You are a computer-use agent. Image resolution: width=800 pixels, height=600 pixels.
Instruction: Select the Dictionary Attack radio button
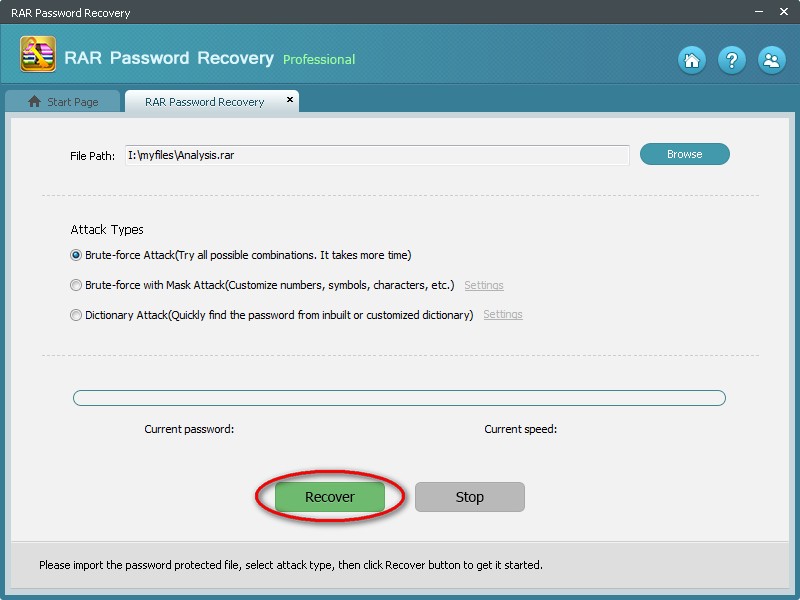tap(76, 315)
